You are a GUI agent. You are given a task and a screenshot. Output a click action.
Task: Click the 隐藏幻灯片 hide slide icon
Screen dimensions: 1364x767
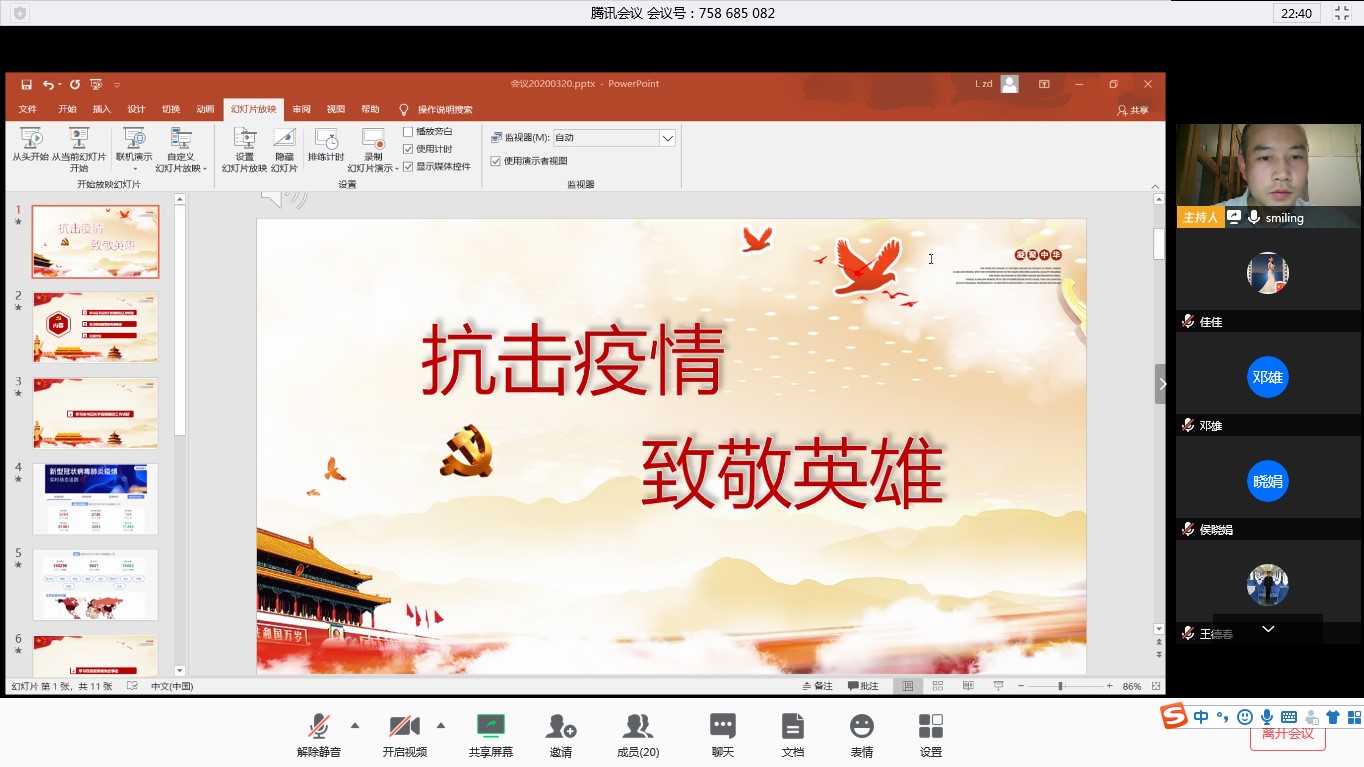(284, 139)
